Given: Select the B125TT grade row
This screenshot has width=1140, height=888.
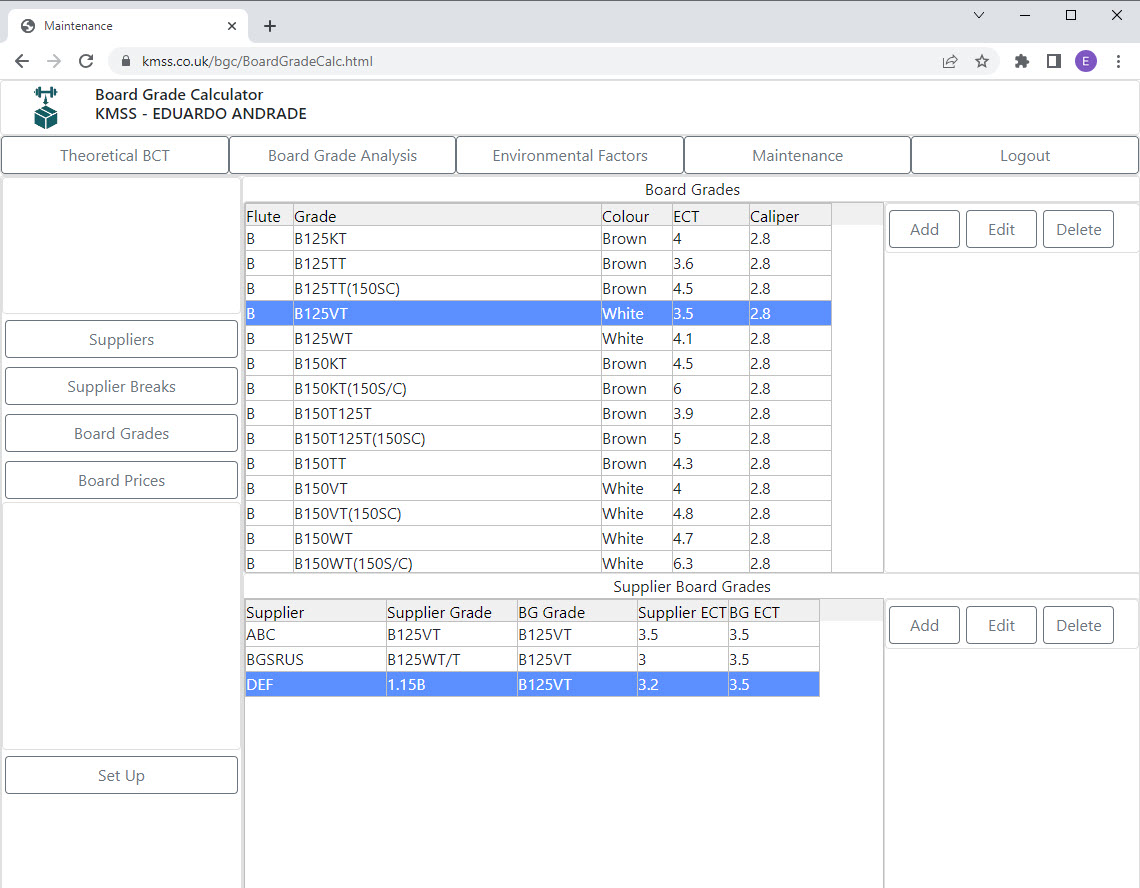Looking at the screenshot, I should click(538, 263).
